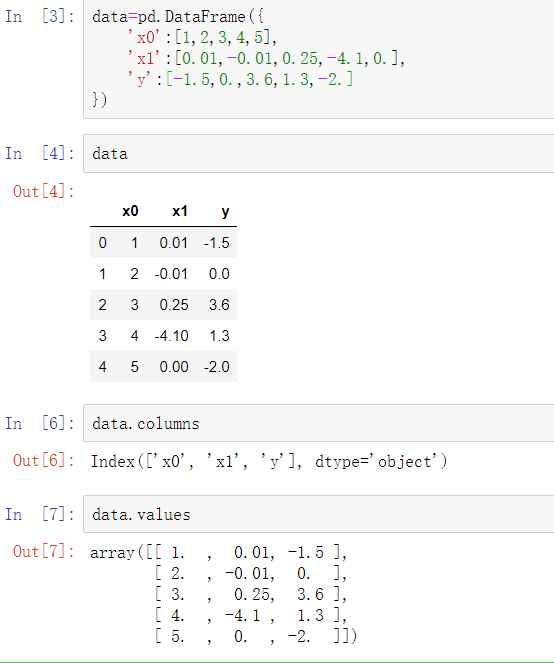
Task: Click the 3.6 value in y column
Action: pos(219,305)
